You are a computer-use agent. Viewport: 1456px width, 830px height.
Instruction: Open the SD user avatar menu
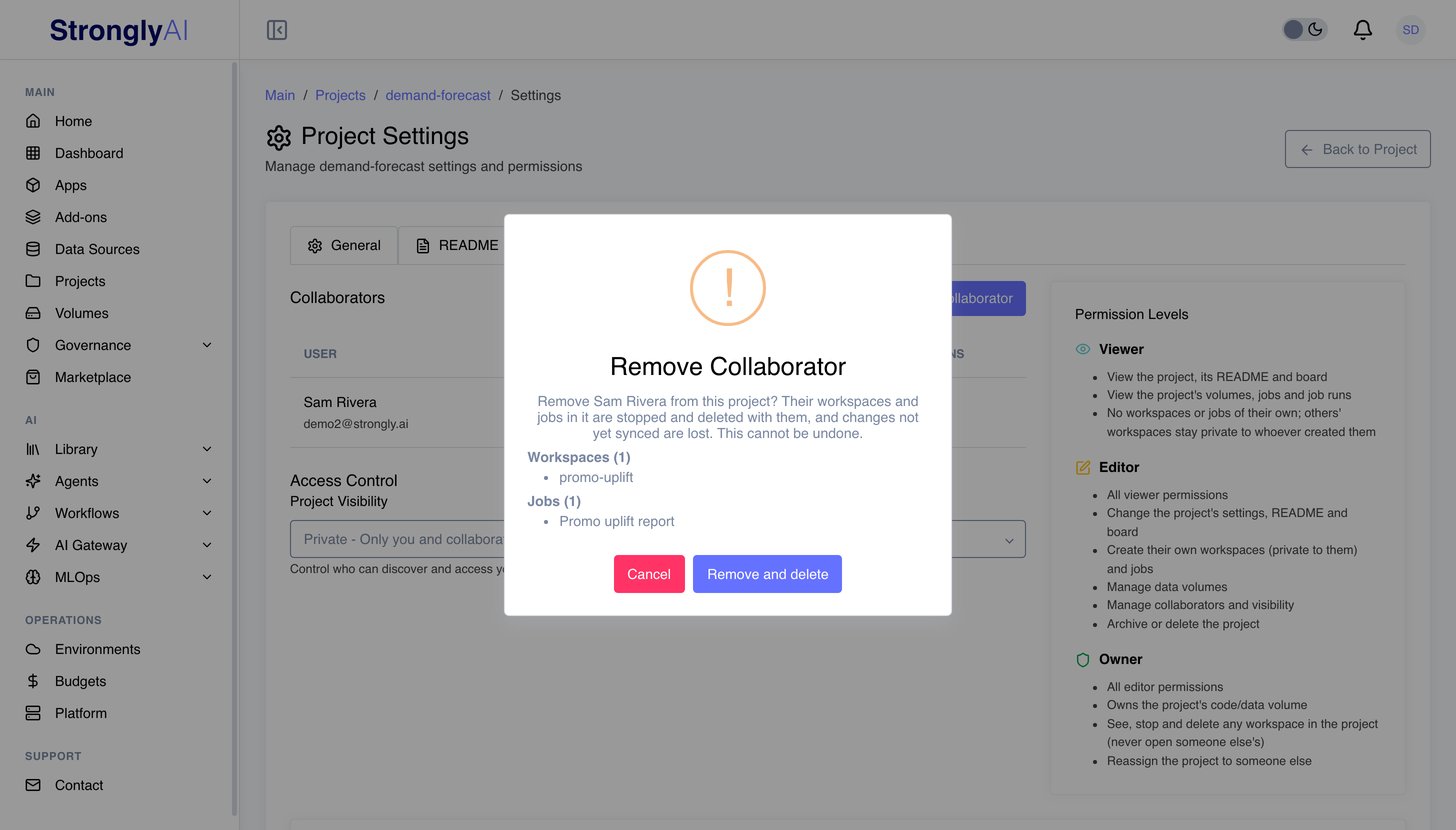click(1411, 30)
